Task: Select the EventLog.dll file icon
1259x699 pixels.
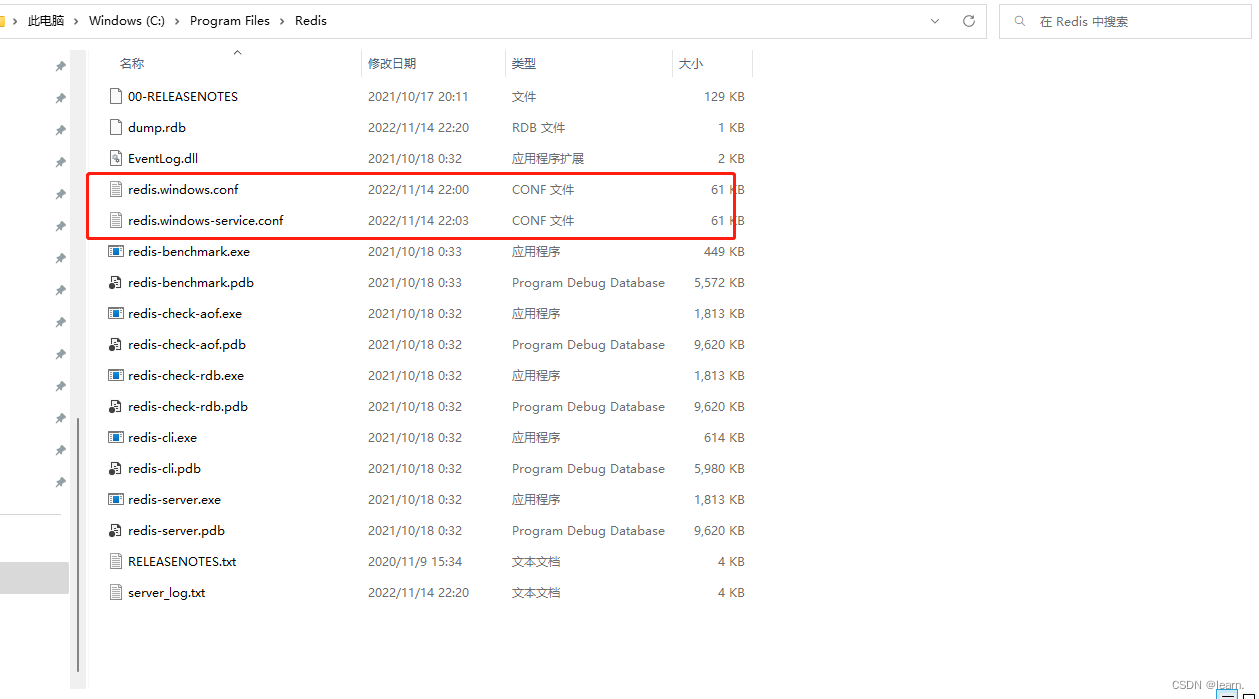Action: click(x=115, y=158)
